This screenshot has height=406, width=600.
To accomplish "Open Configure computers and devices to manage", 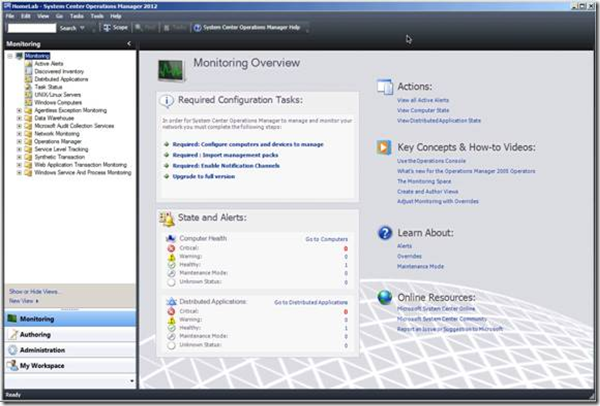I will click(x=248, y=144).
